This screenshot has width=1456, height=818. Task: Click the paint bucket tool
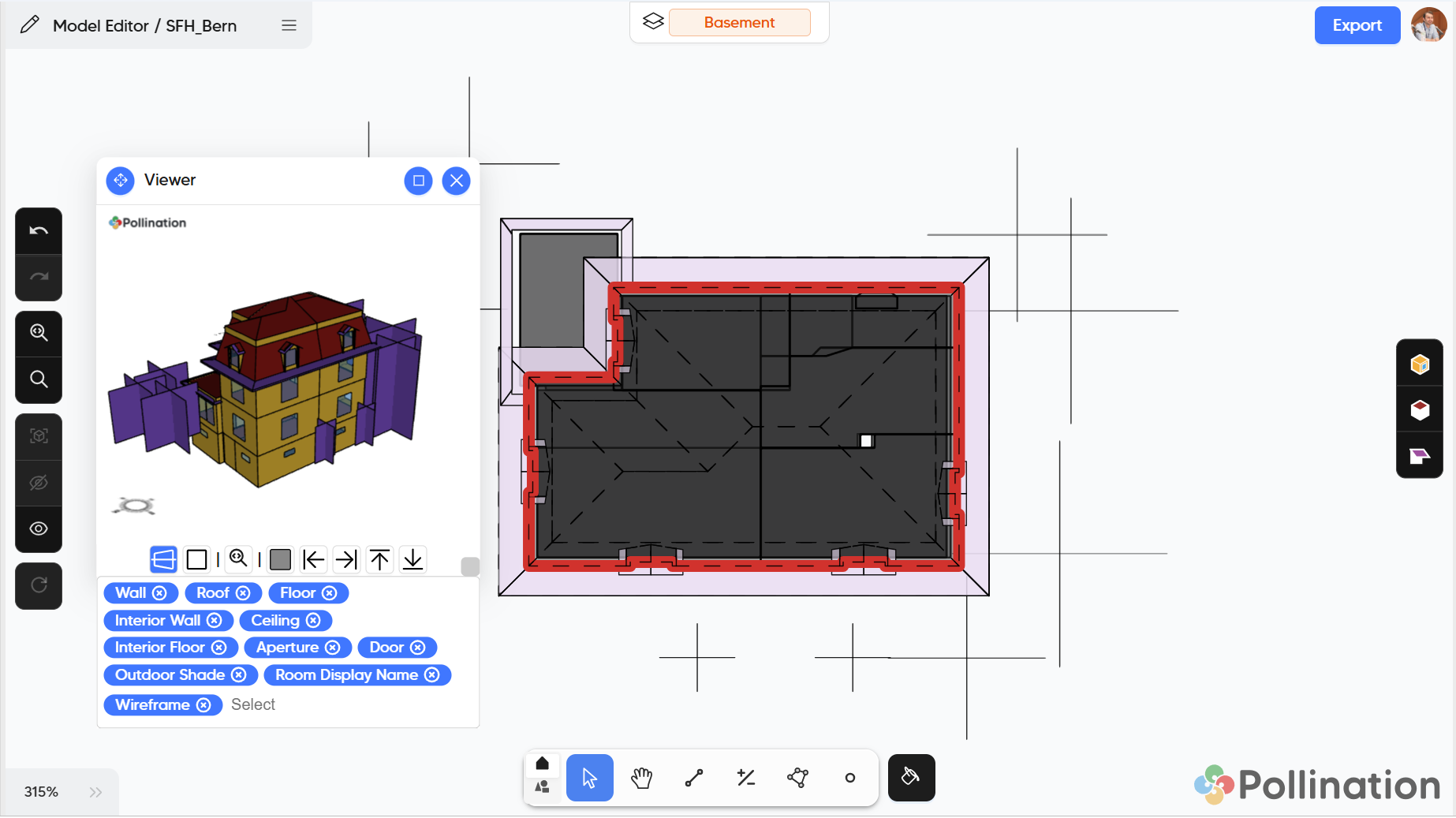click(x=911, y=778)
